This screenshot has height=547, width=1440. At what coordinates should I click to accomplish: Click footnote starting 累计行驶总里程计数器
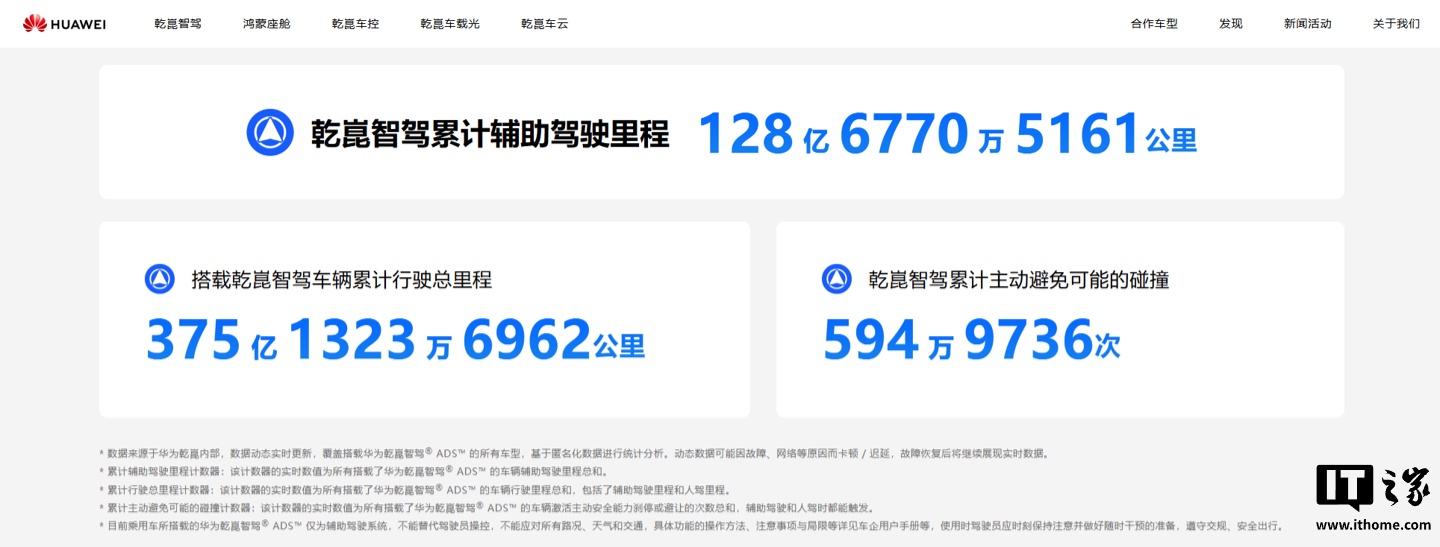click(x=415, y=489)
